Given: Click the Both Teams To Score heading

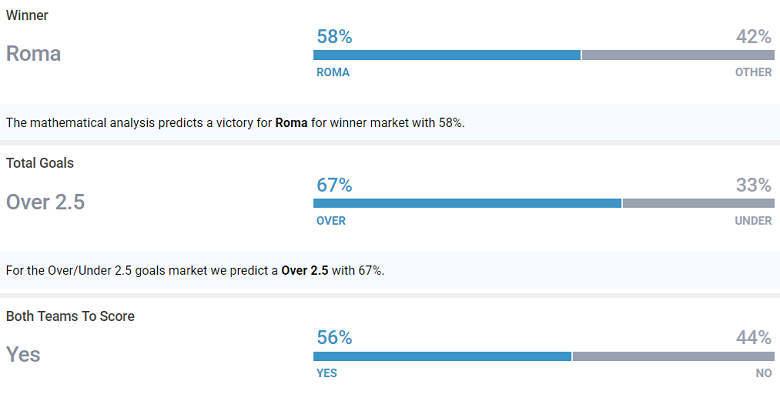Looking at the screenshot, I should click(70, 316).
